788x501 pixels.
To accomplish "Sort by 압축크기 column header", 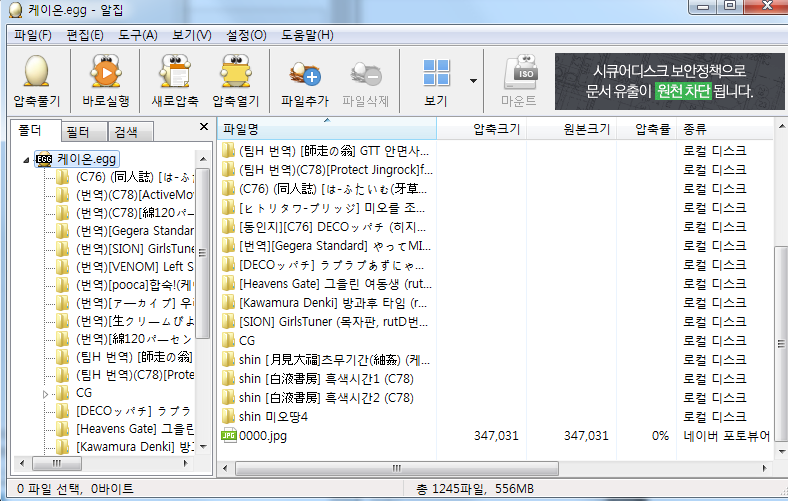I will [x=496, y=129].
